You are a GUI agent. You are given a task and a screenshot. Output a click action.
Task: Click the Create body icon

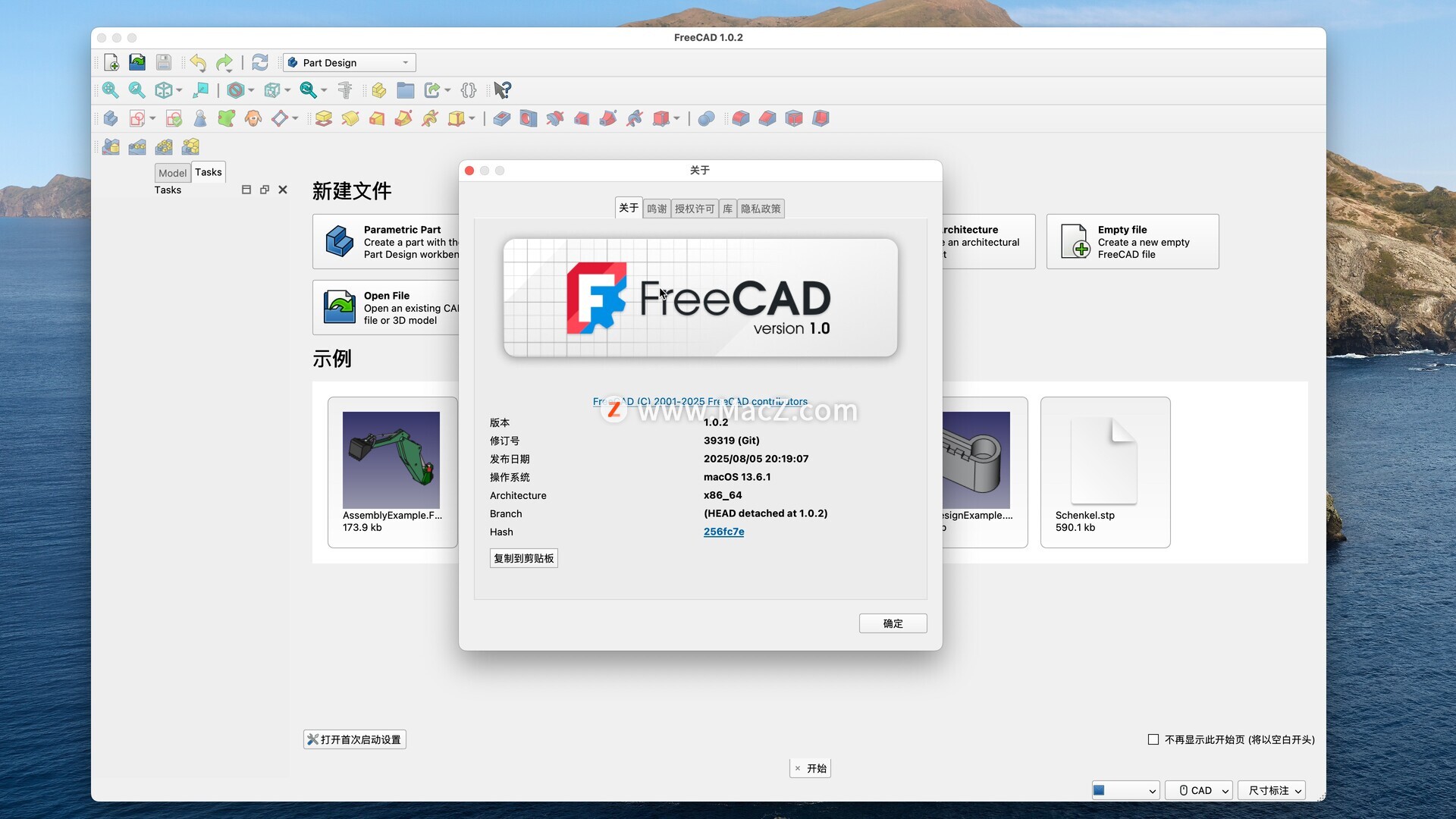[x=111, y=118]
